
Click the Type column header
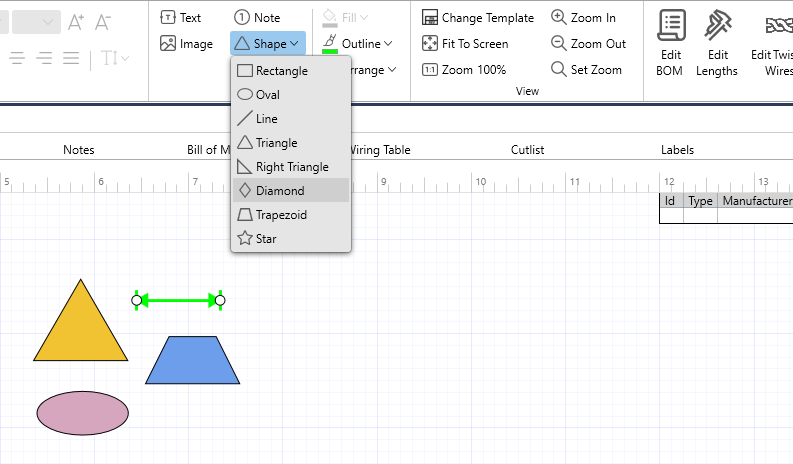pos(700,201)
